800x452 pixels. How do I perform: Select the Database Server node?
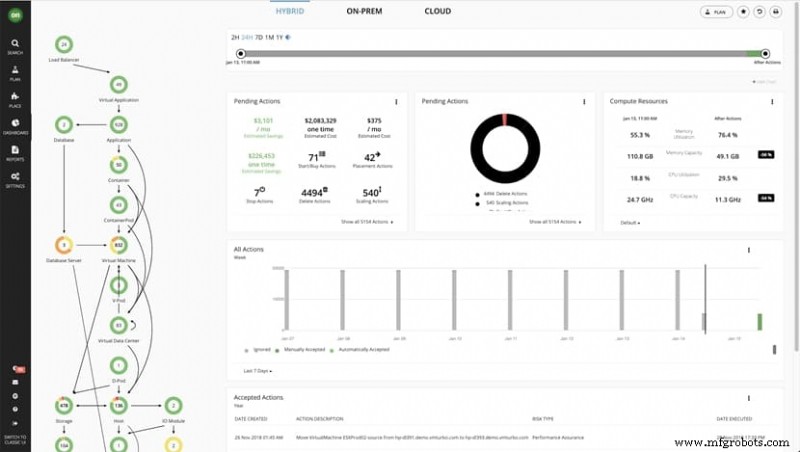[x=64, y=245]
